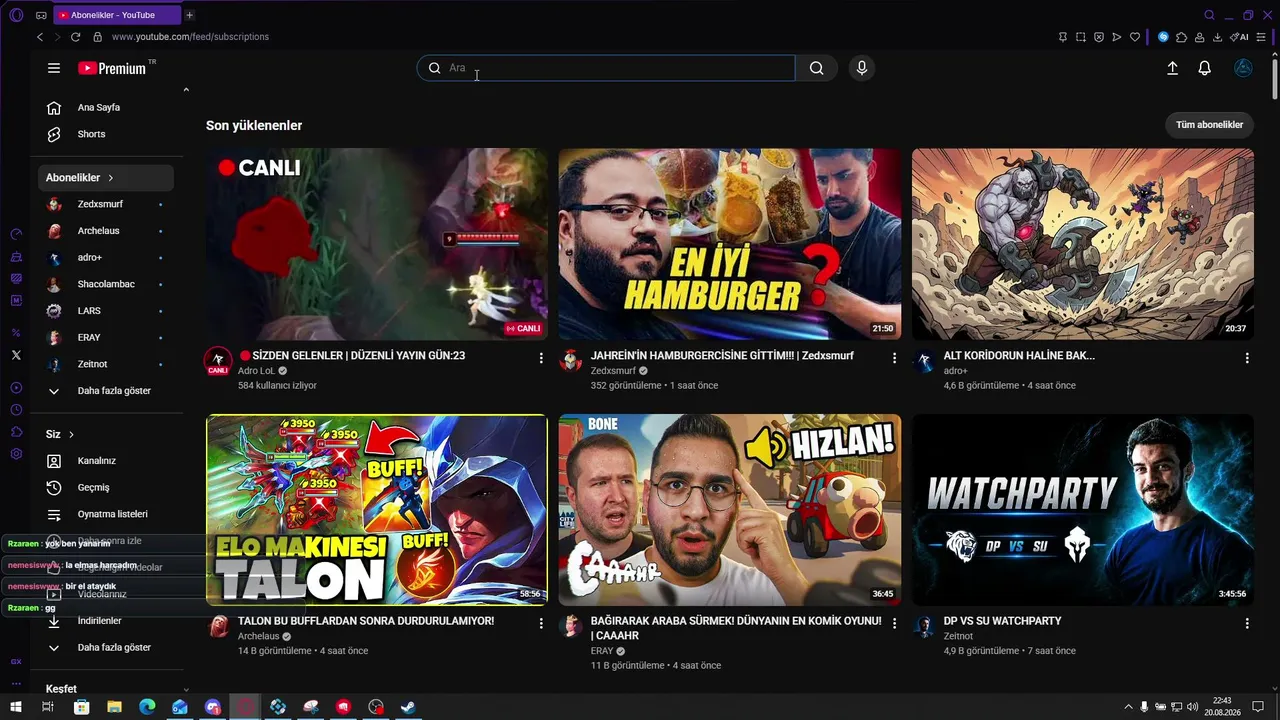Reload the page in the browser
1280x720 pixels.
pyautogui.click(x=75, y=37)
